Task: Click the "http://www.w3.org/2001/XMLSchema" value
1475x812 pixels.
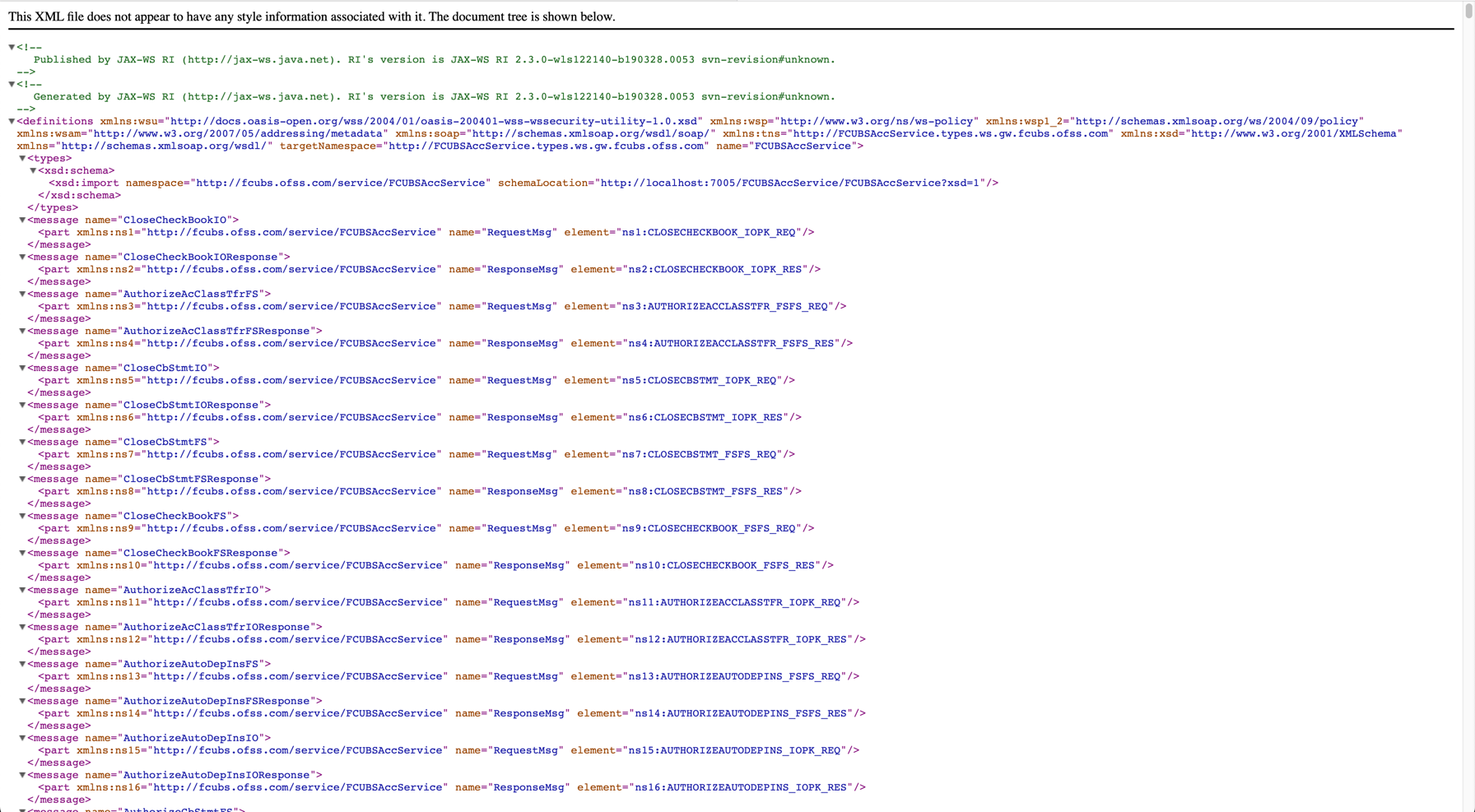Action: click(1294, 134)
